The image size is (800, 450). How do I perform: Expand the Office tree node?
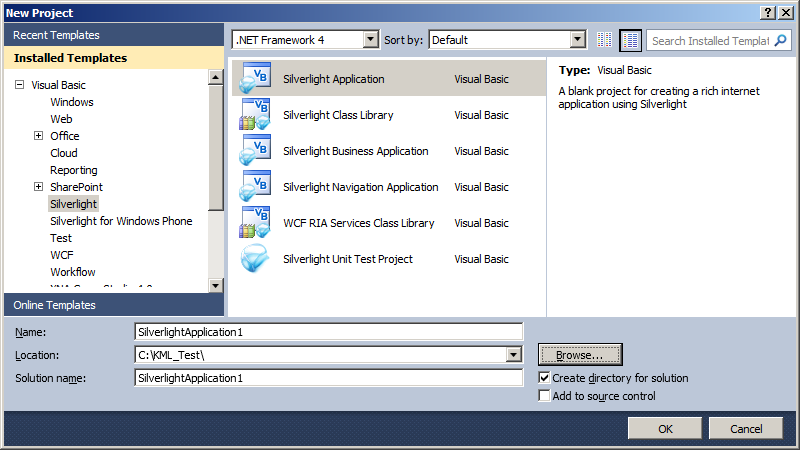tap(38, 136)
